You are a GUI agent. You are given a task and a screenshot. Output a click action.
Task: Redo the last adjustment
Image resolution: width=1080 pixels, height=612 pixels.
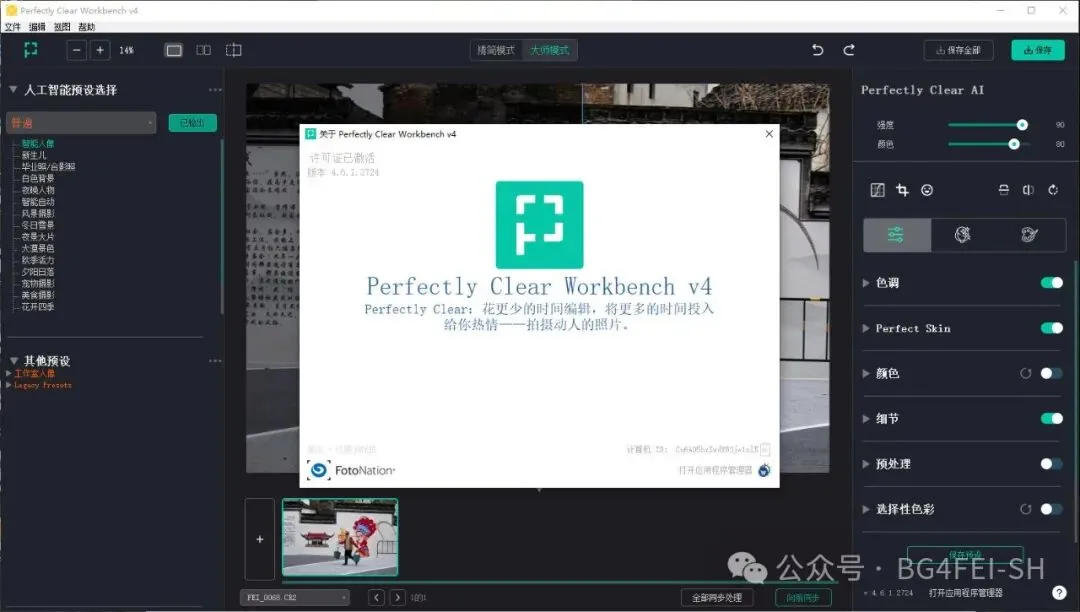[x=849, y=50]
